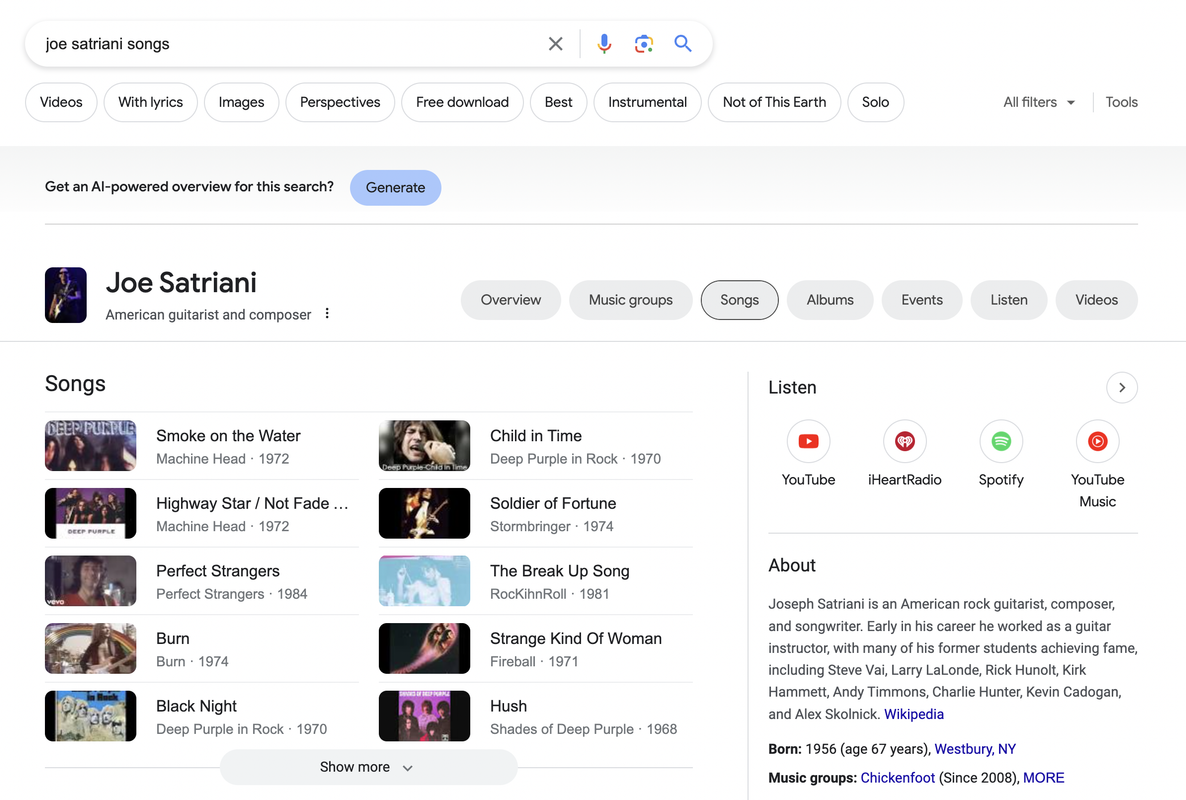The image size is (1186, 800).
Task: Open the Events tab
Action: click(x=922, y=300)
